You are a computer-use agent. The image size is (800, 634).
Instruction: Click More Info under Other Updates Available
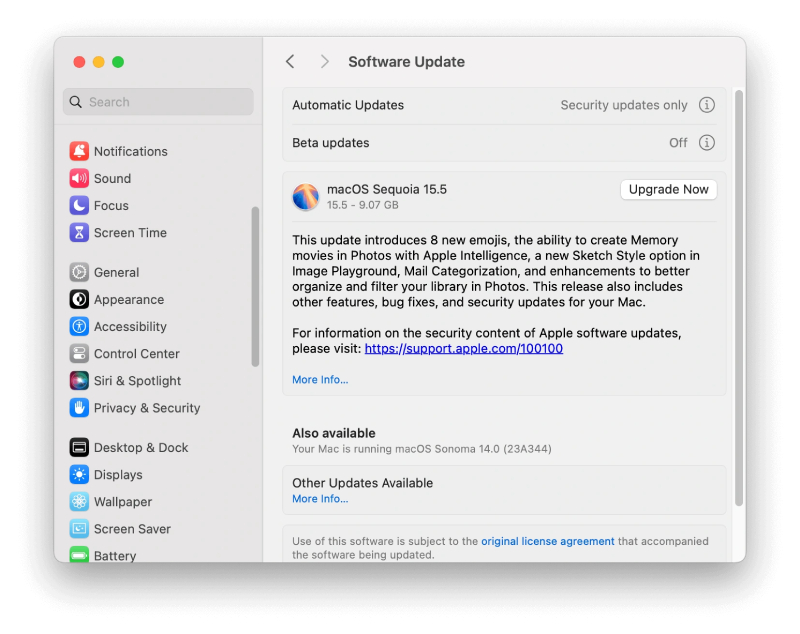click(320, 498)
